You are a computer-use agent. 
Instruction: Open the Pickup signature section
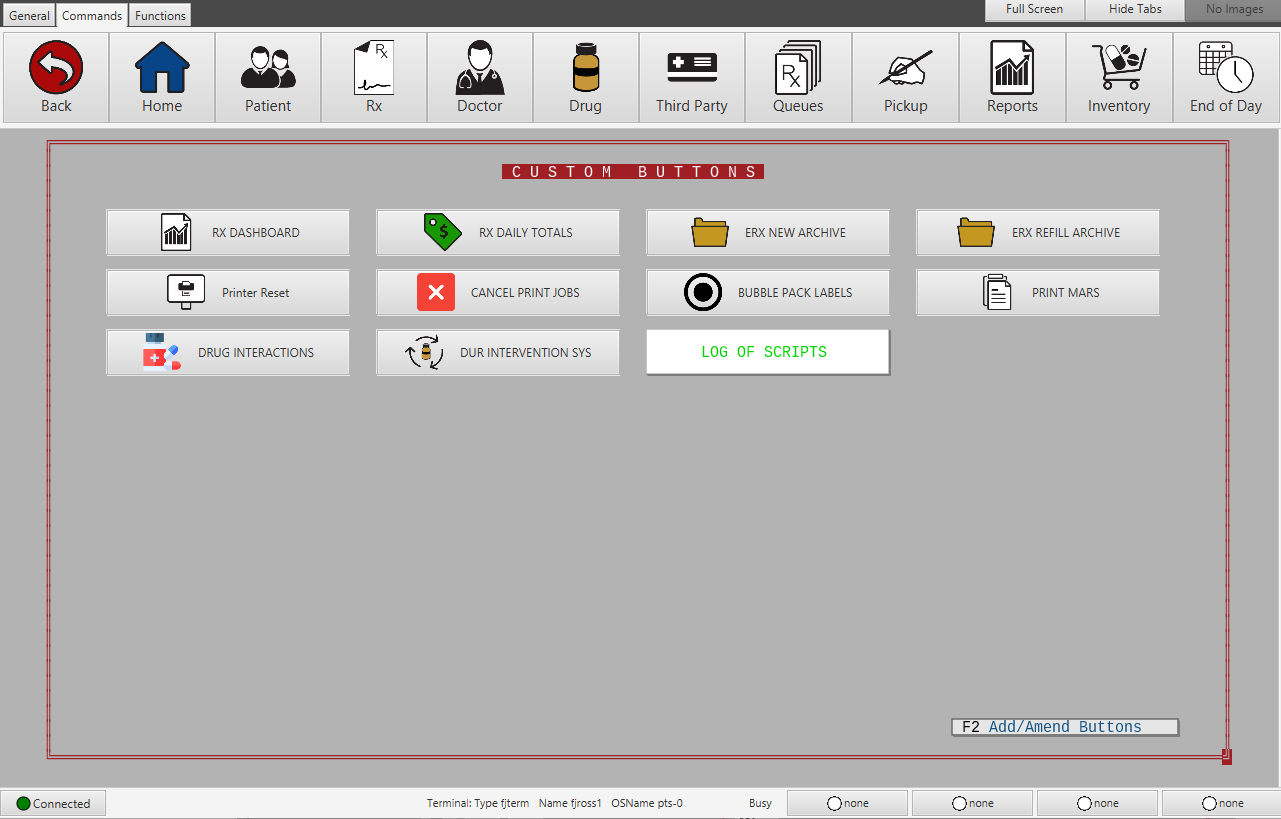point(905,77)
